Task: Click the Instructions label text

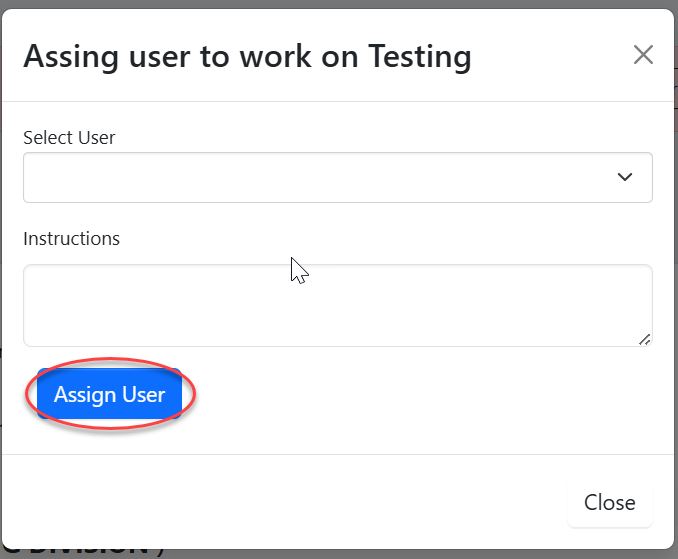Action: click(x=71, y=238)
